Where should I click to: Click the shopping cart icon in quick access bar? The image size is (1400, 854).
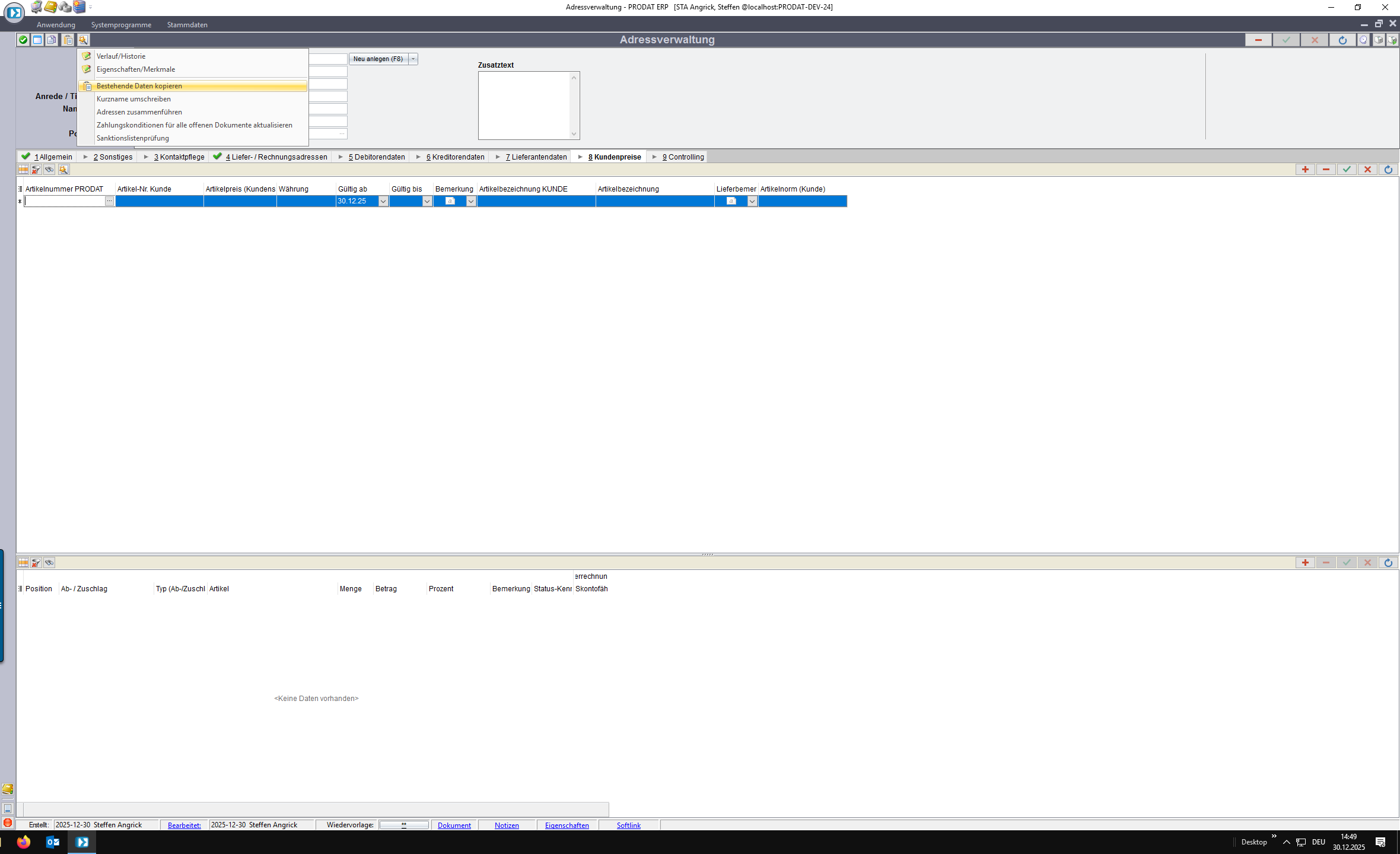coord(36,7)
